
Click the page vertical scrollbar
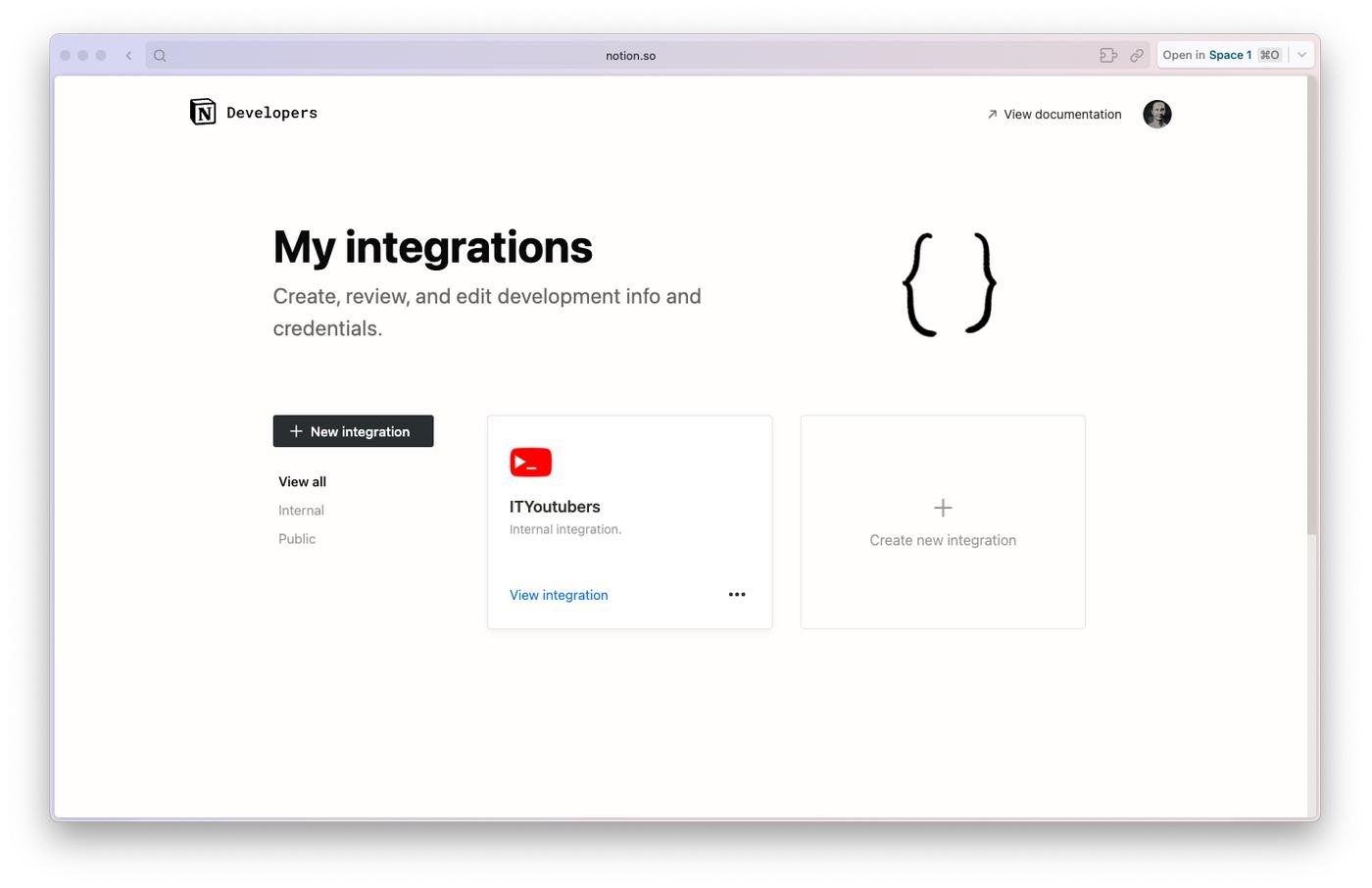click(x=1312, y=306)
